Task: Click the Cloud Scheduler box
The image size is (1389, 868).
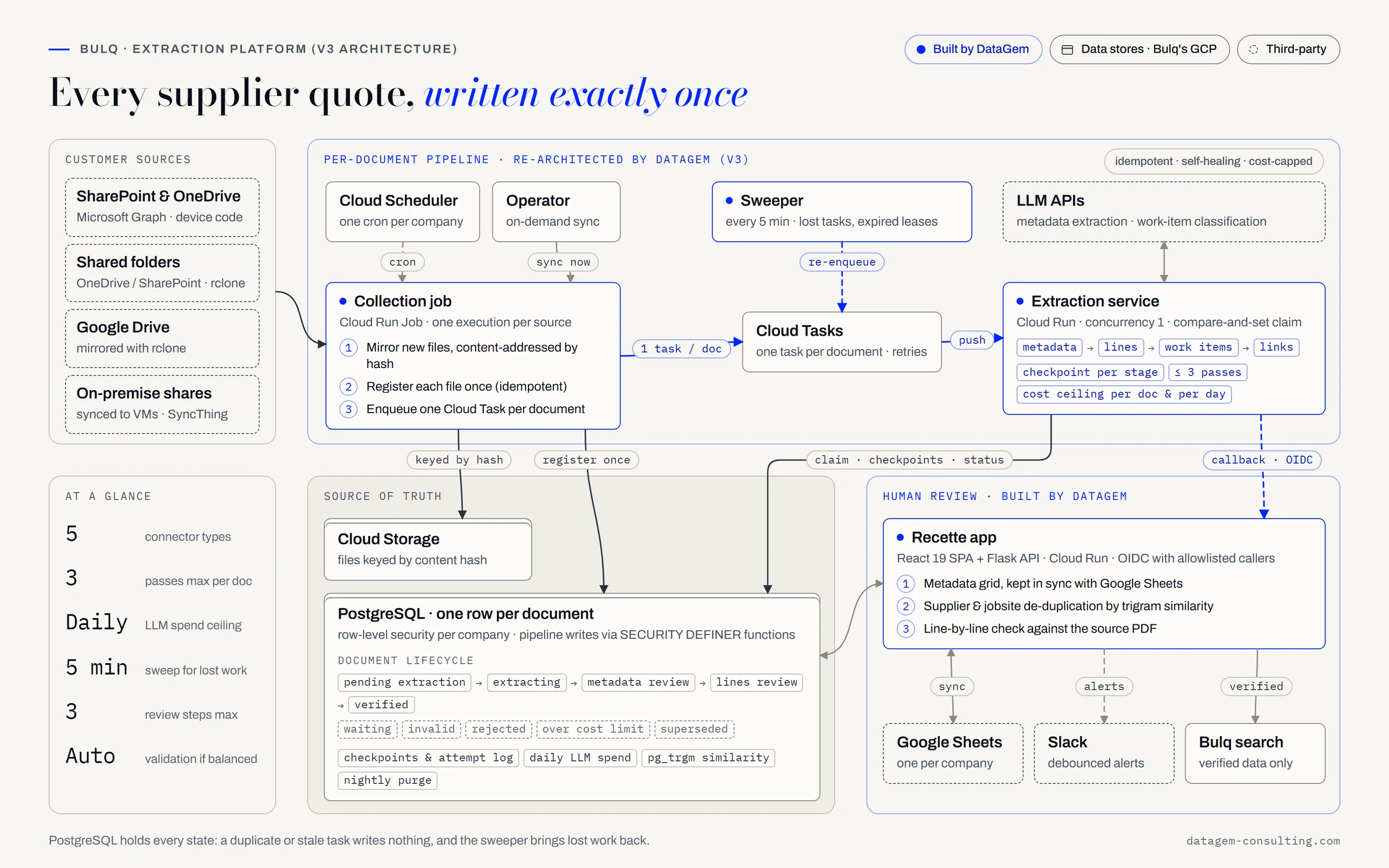Action: coord(402,212)
